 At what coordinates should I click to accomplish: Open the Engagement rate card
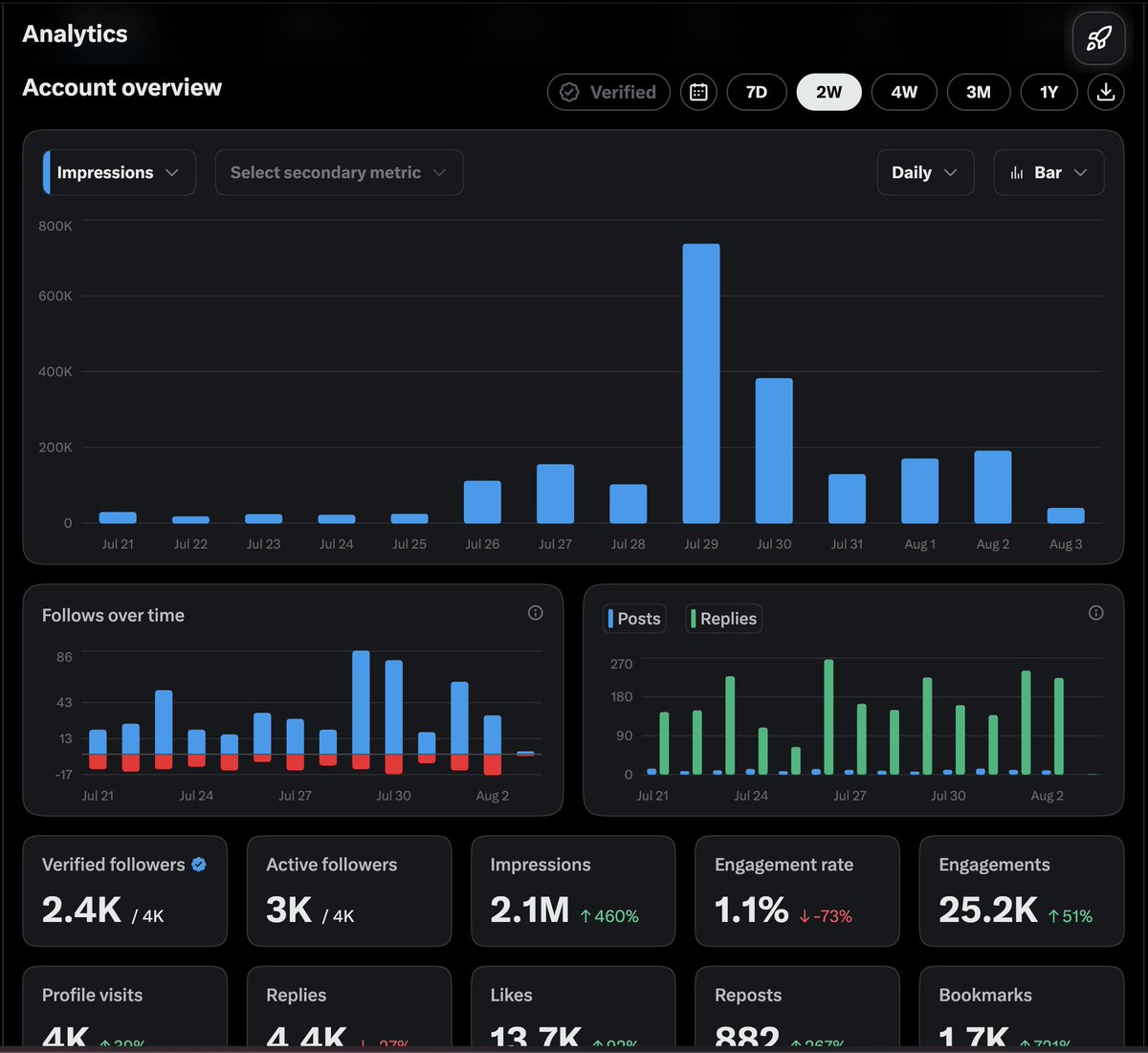tap(797, 891)
